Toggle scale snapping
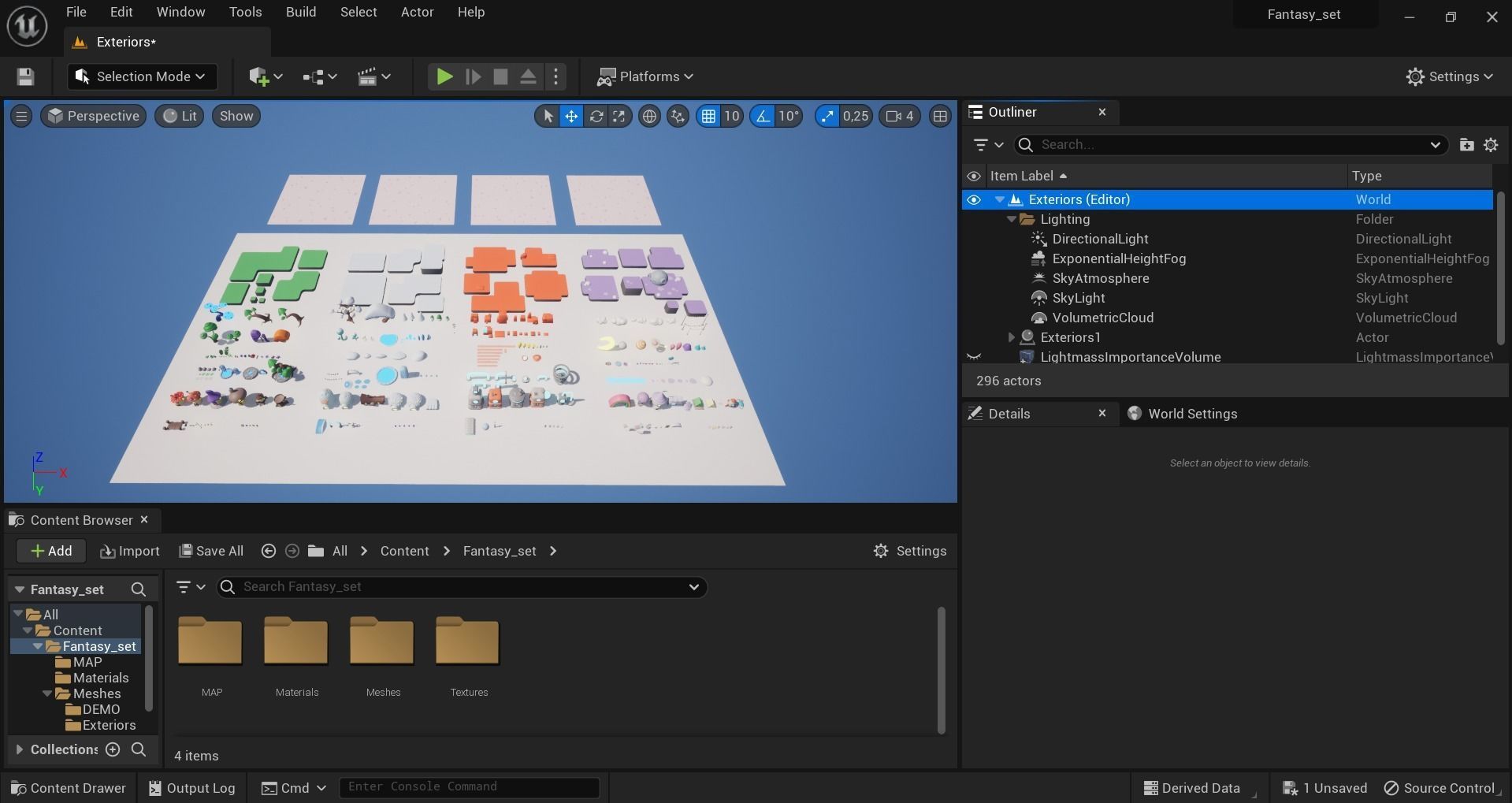 (x=827, y=117)
